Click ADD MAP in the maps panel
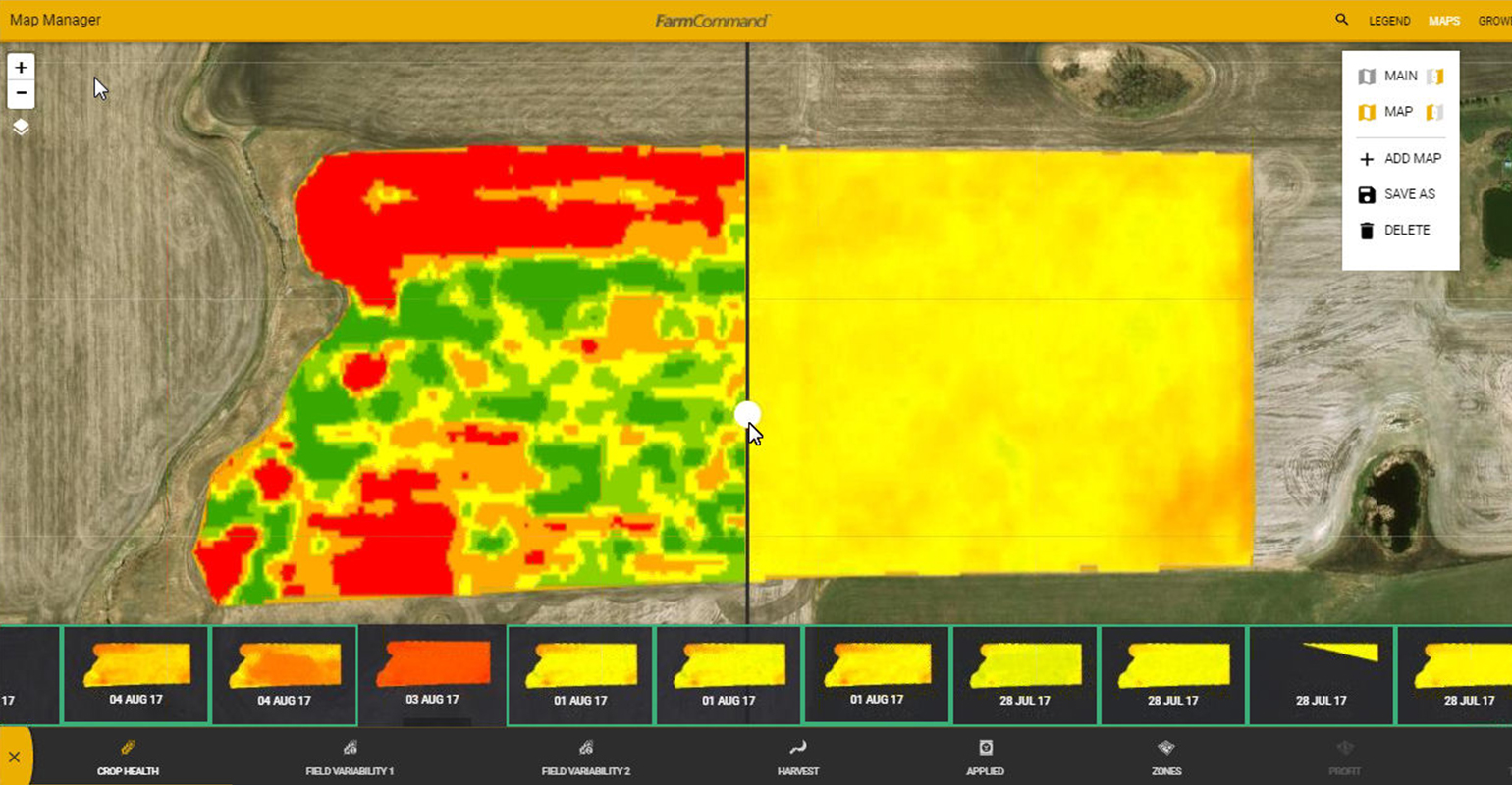 point(1400,159)
